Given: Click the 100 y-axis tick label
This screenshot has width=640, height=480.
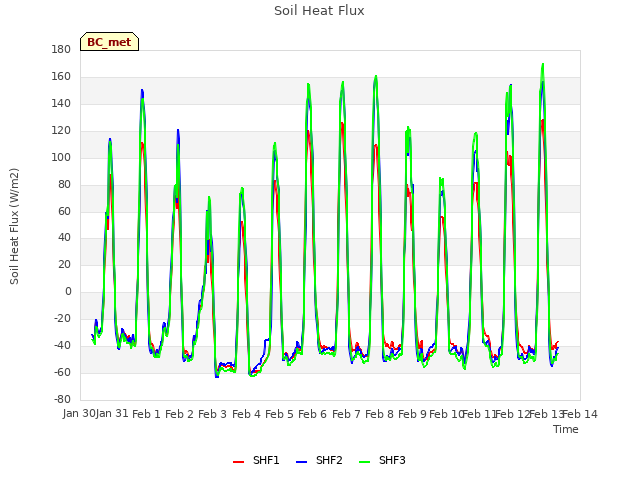Looking at the screenshot, I should [x=61, y=158].
